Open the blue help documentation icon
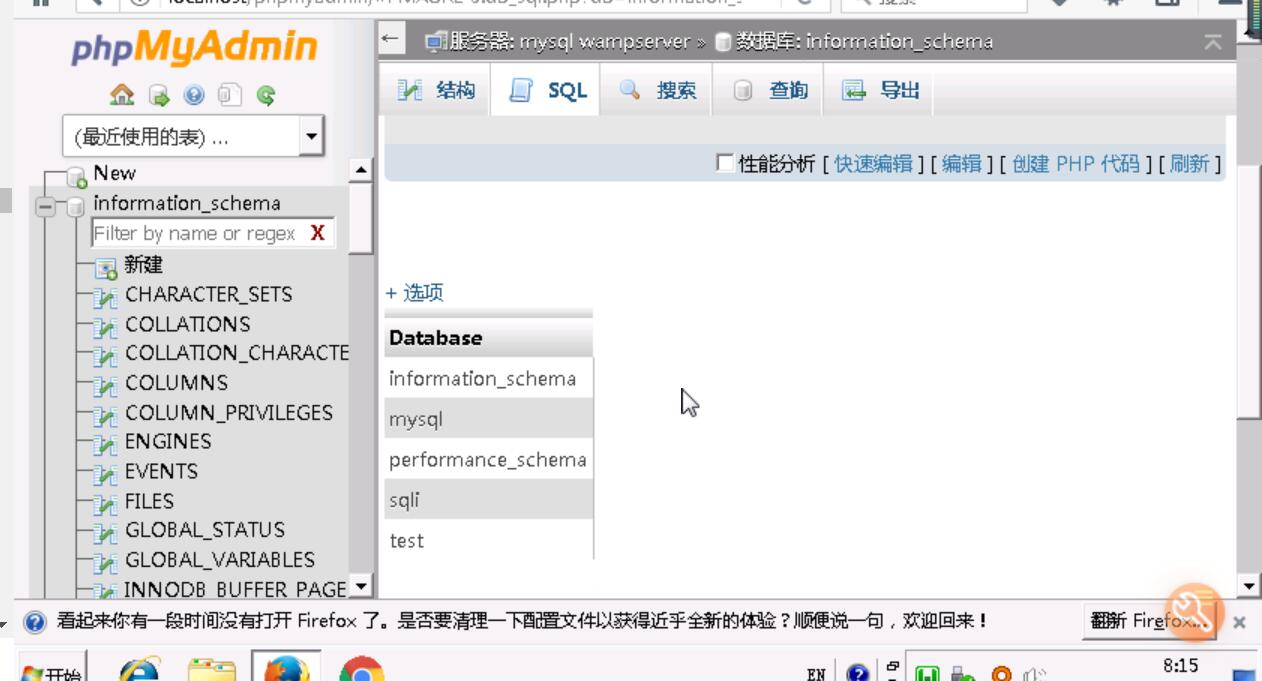The image size is (1262, 681). click(x=194, y=95)
